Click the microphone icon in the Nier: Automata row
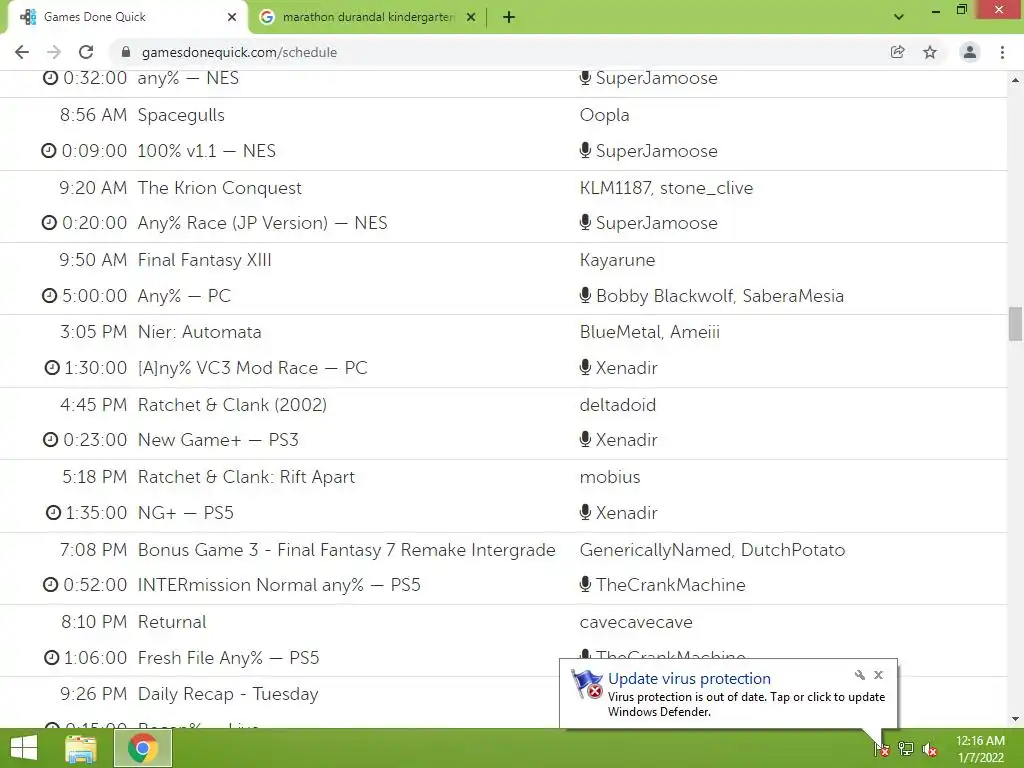Image resolution: width=1024 pixels, height=768 pixels. tap(585, 368)
